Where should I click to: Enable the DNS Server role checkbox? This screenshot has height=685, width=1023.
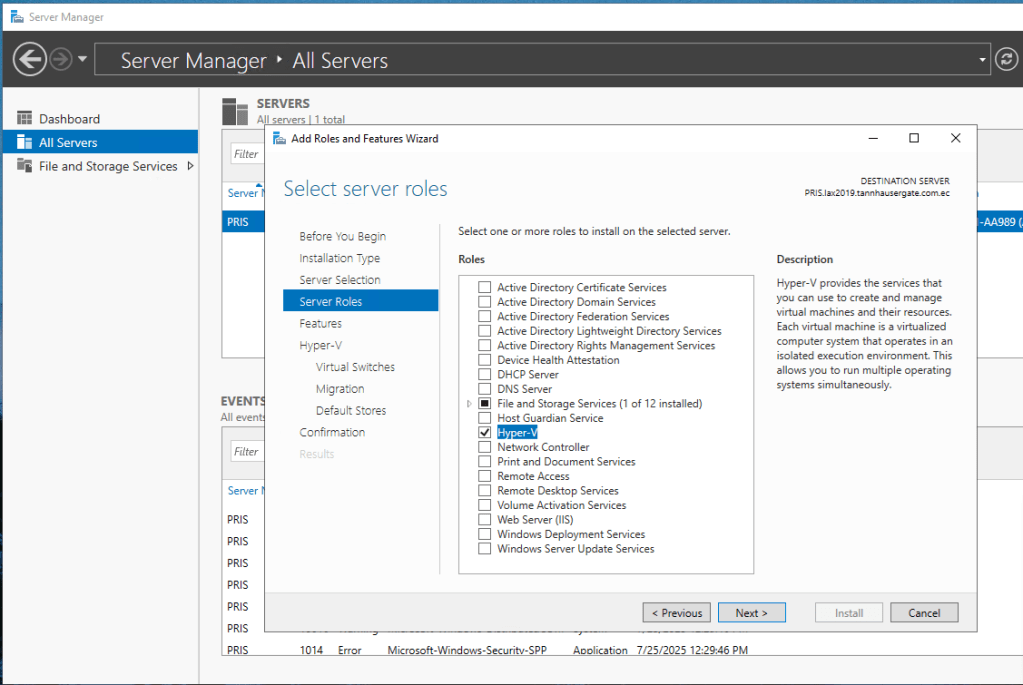(x=485, y=389)
